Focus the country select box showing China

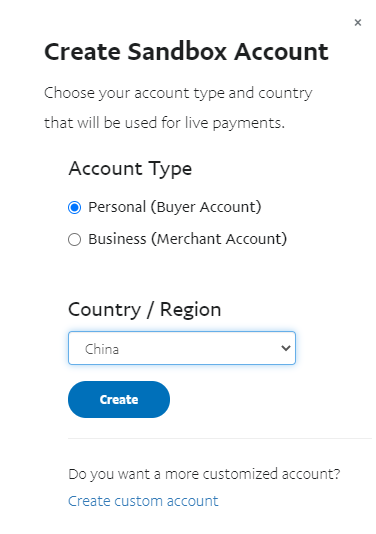pyautogui.click(x=182, y=348)
